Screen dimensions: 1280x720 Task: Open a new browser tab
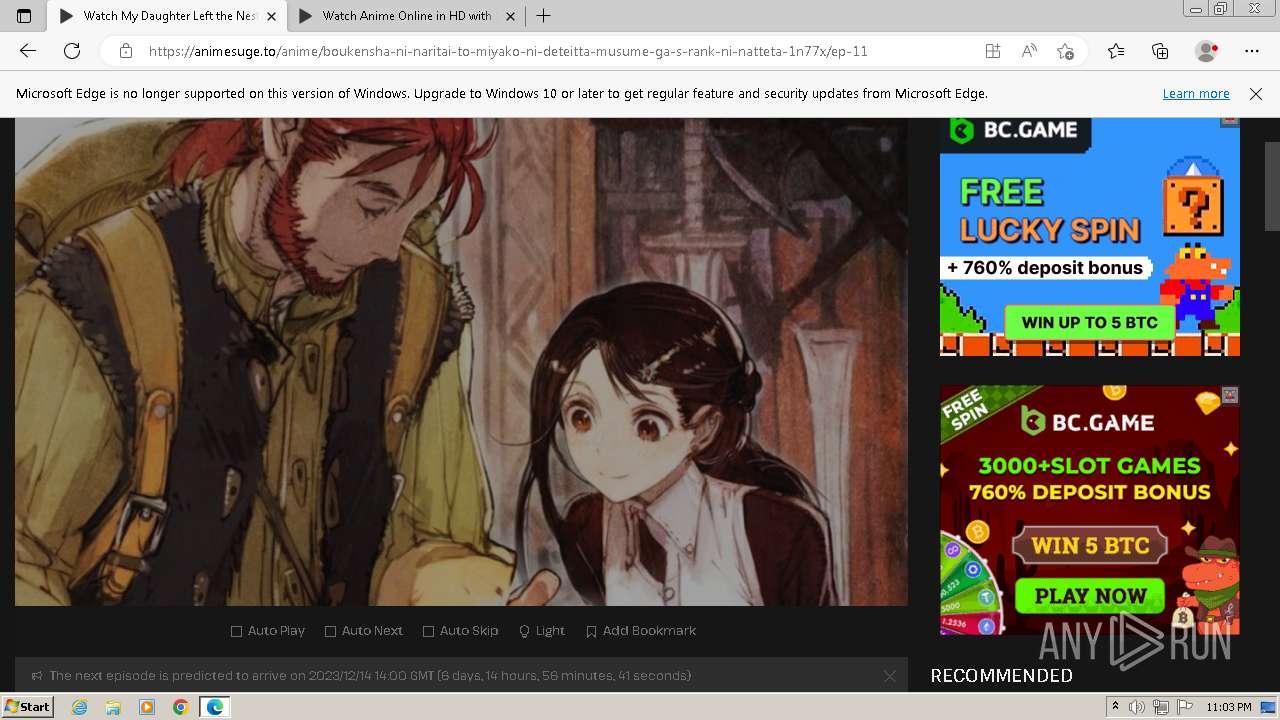pos(543,16)
